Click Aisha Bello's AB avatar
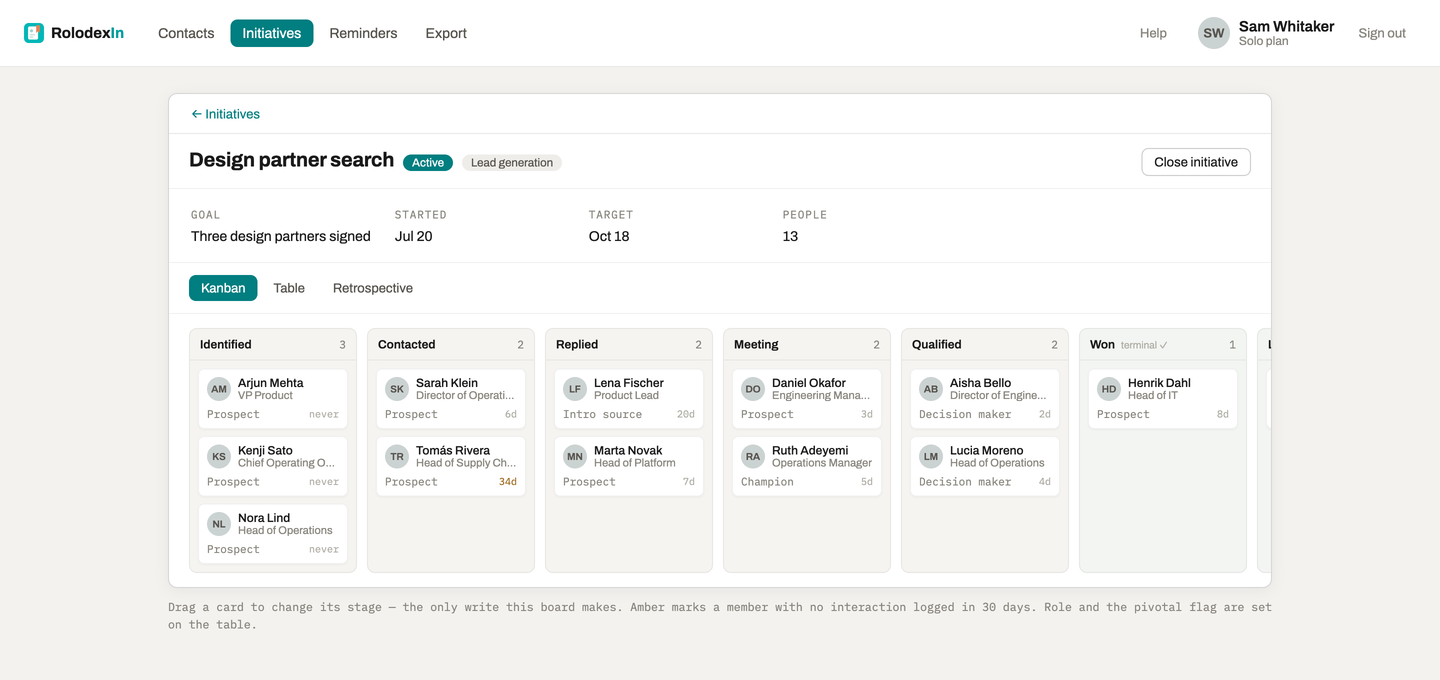 [x=931, y=389]
